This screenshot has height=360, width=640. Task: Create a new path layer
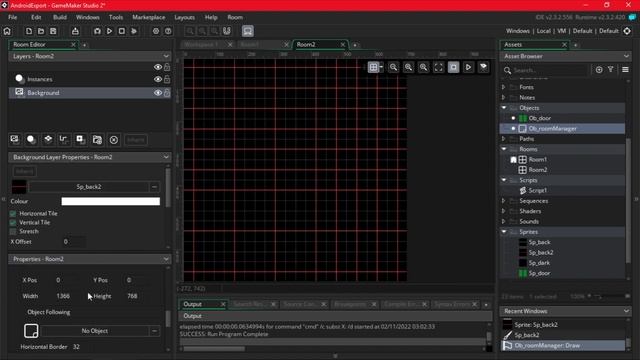(x=64, y=140)
